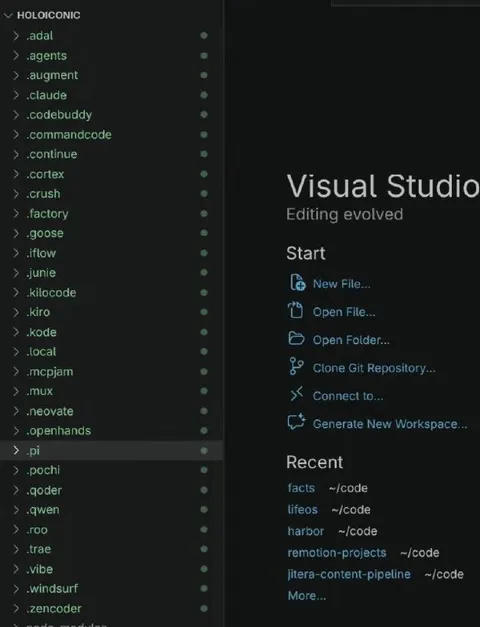The image size is (480, 627).
Task: Click Generate New Workspace... link
Action: 390,424
